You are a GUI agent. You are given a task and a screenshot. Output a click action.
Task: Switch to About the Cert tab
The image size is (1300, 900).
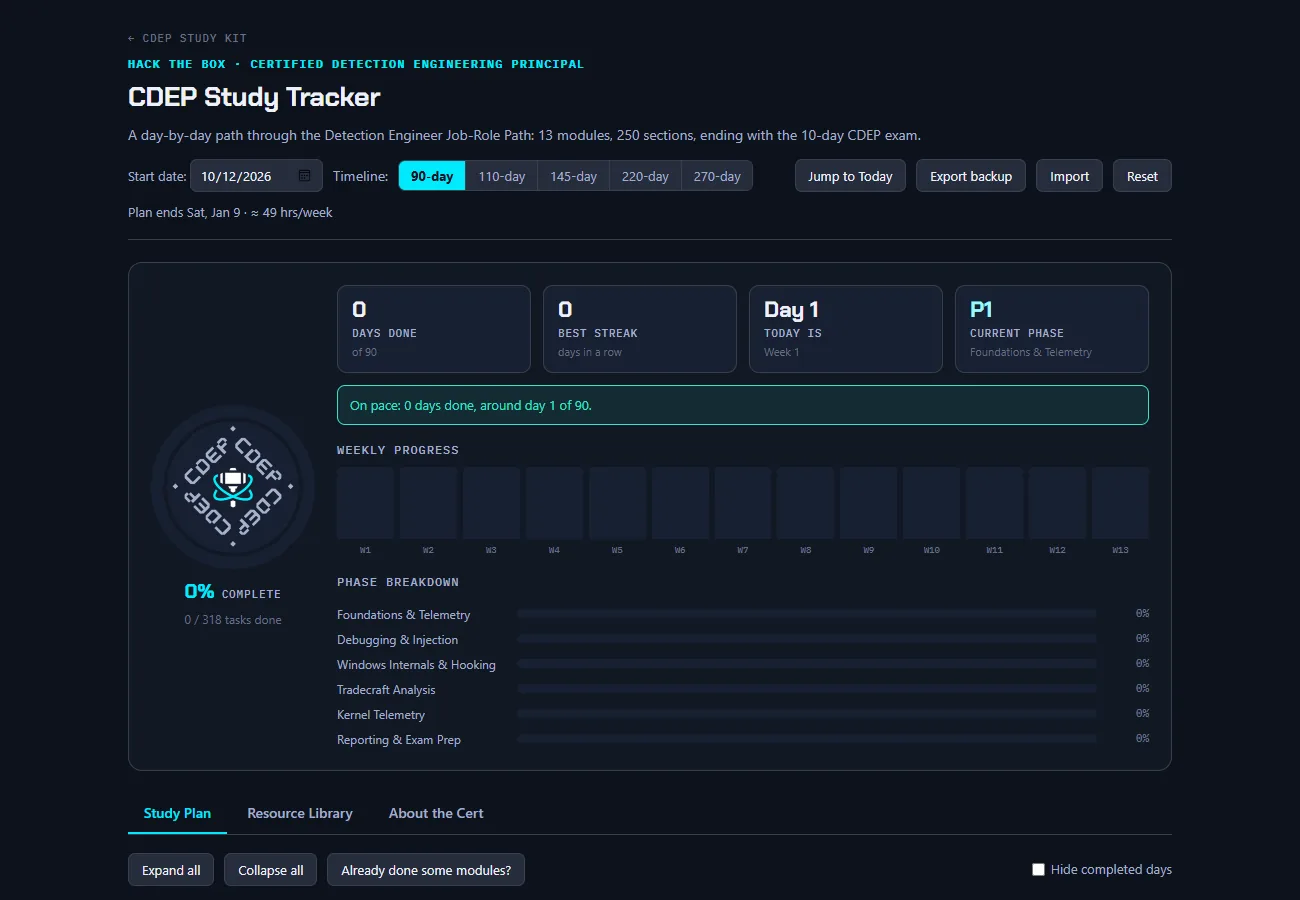(436, 813)
